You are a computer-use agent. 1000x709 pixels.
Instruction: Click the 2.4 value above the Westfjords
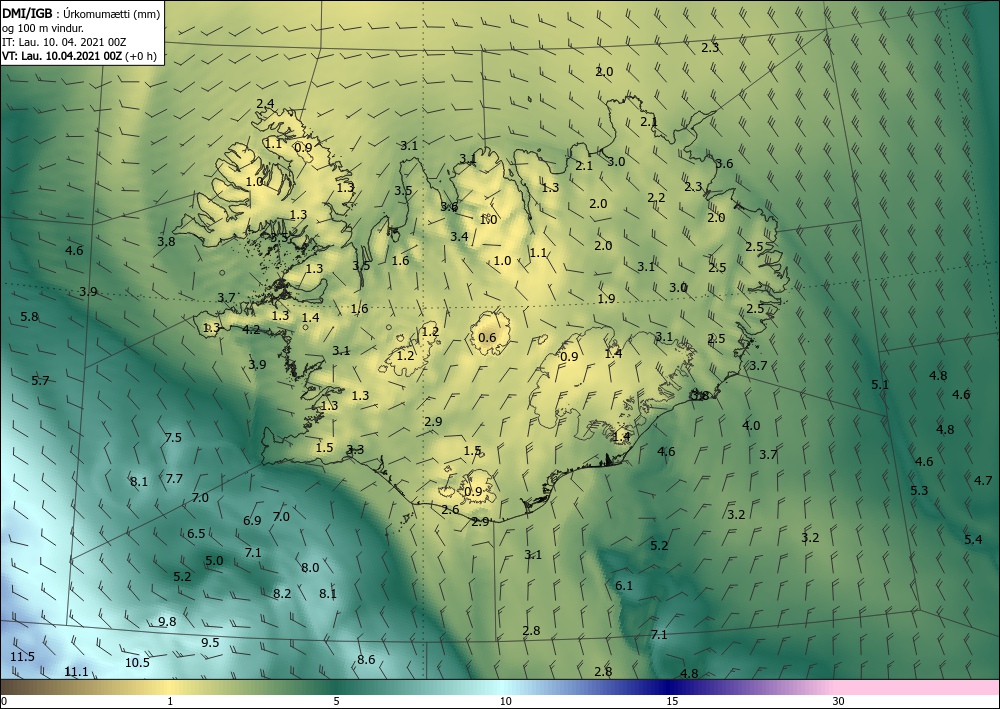[x=265, y=103]
